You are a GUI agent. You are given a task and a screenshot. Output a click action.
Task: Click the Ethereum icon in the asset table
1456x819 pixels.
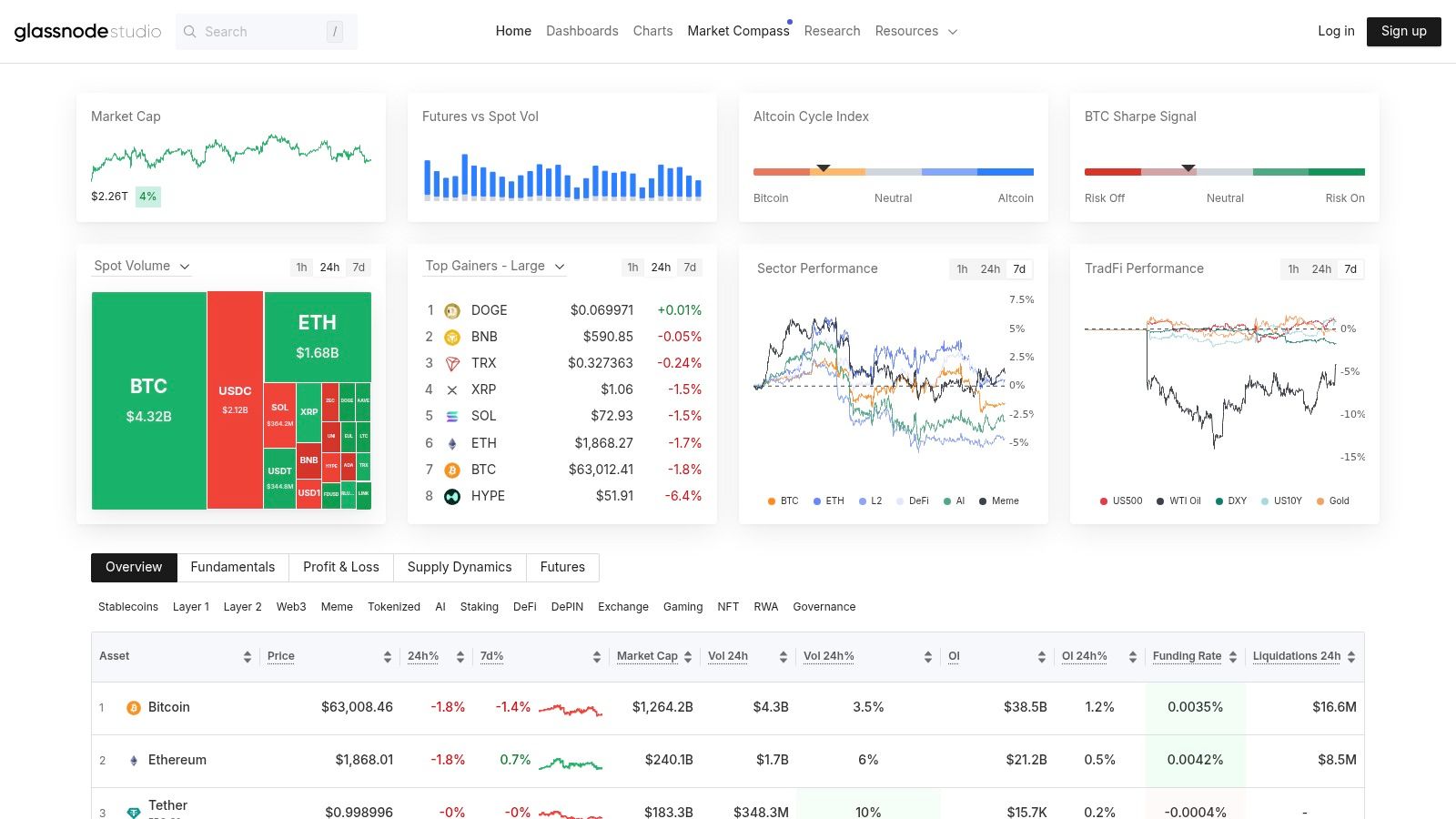point(134,761)
